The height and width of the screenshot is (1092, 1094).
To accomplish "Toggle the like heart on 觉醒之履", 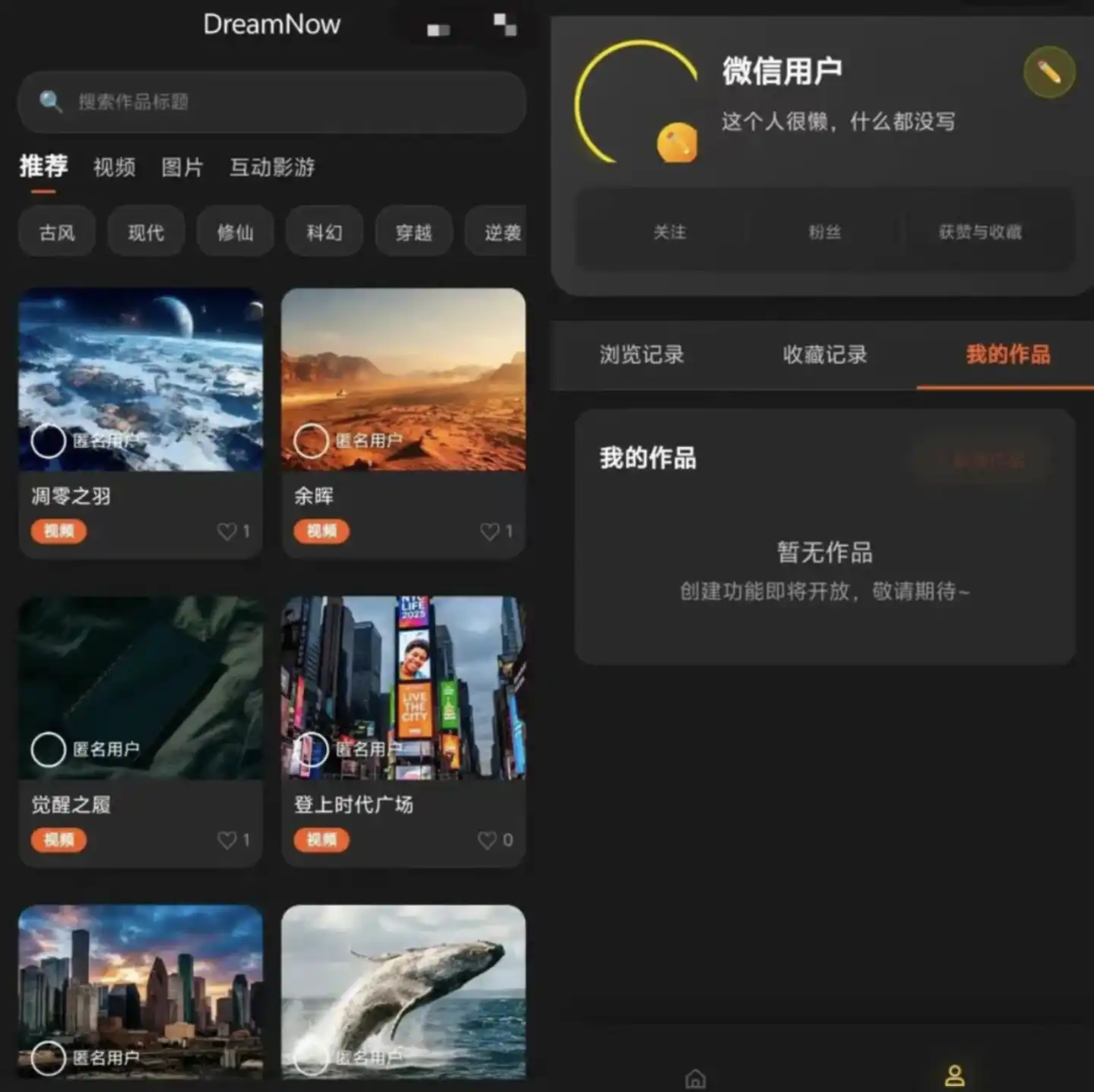I will click(x=226, y=840).
